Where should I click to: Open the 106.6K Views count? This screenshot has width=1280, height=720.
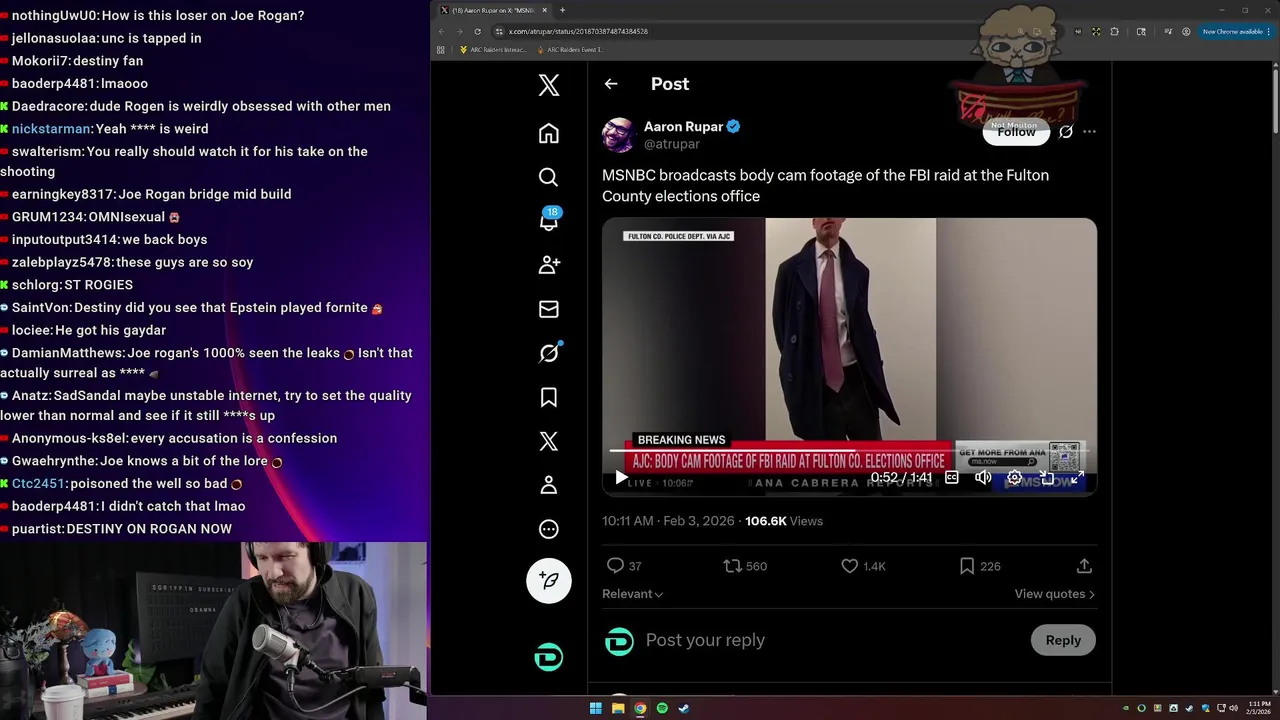tap(784, 521)
